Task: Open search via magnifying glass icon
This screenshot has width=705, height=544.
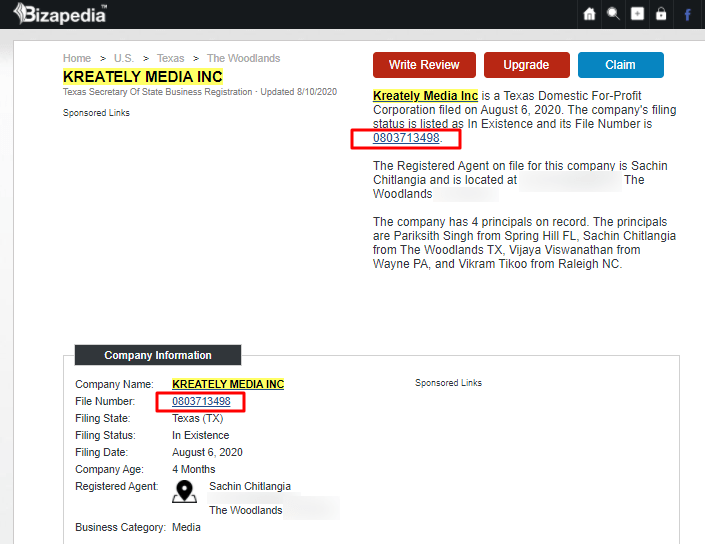Action: click(x=614, y=14)
